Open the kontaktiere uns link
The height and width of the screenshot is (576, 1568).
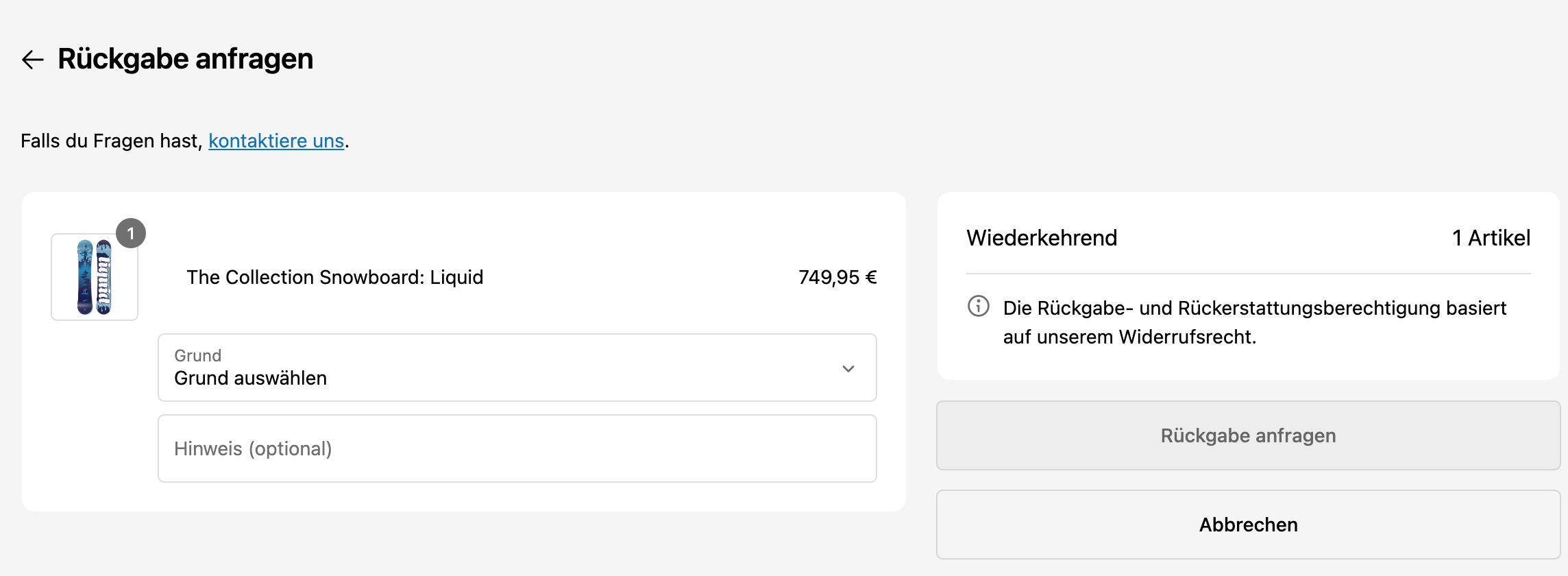pyautogui.click(x=275, y=141)
